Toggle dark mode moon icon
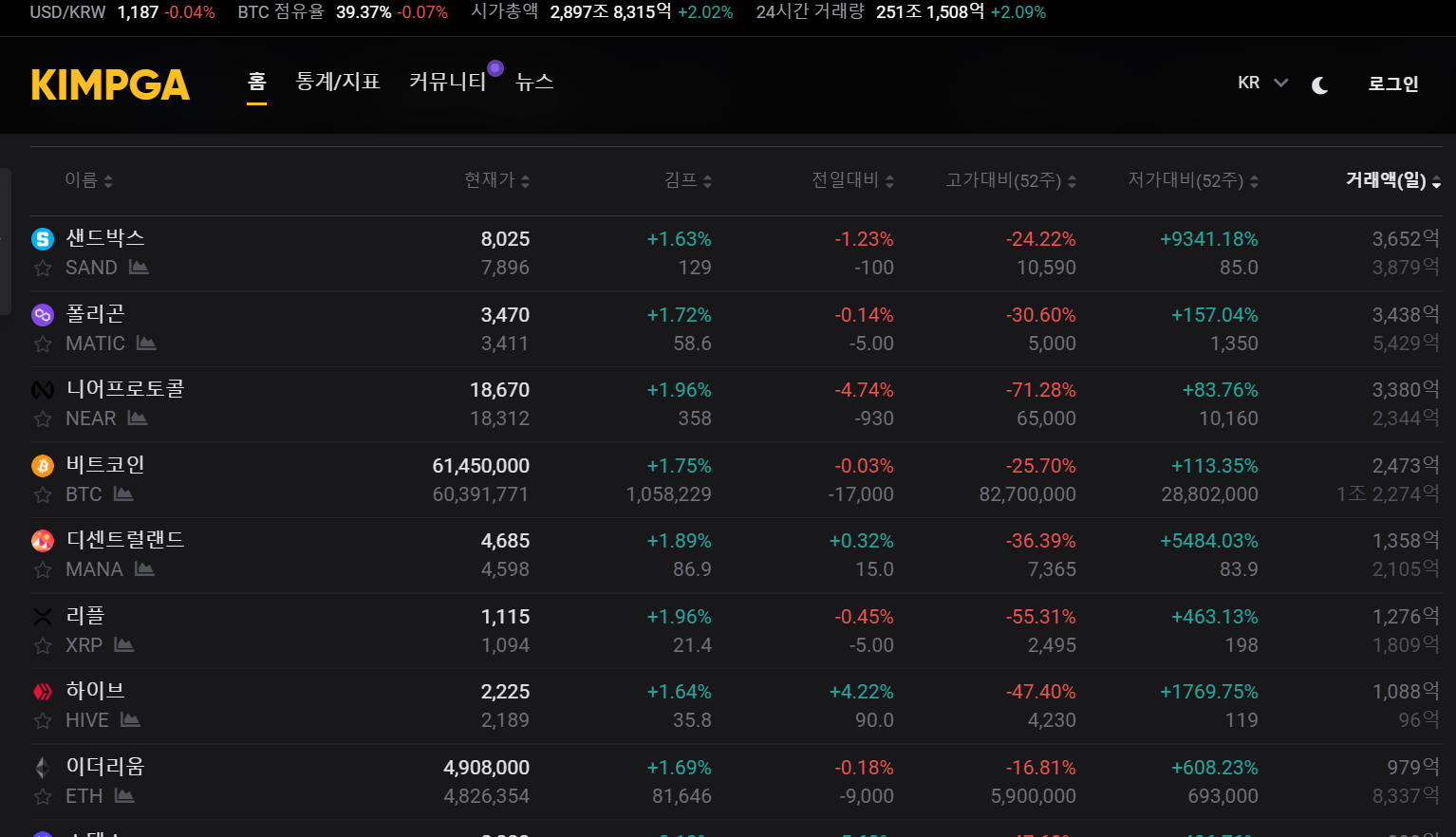Viewport: 1456px width, 837px height. (x=1319, y=84)
